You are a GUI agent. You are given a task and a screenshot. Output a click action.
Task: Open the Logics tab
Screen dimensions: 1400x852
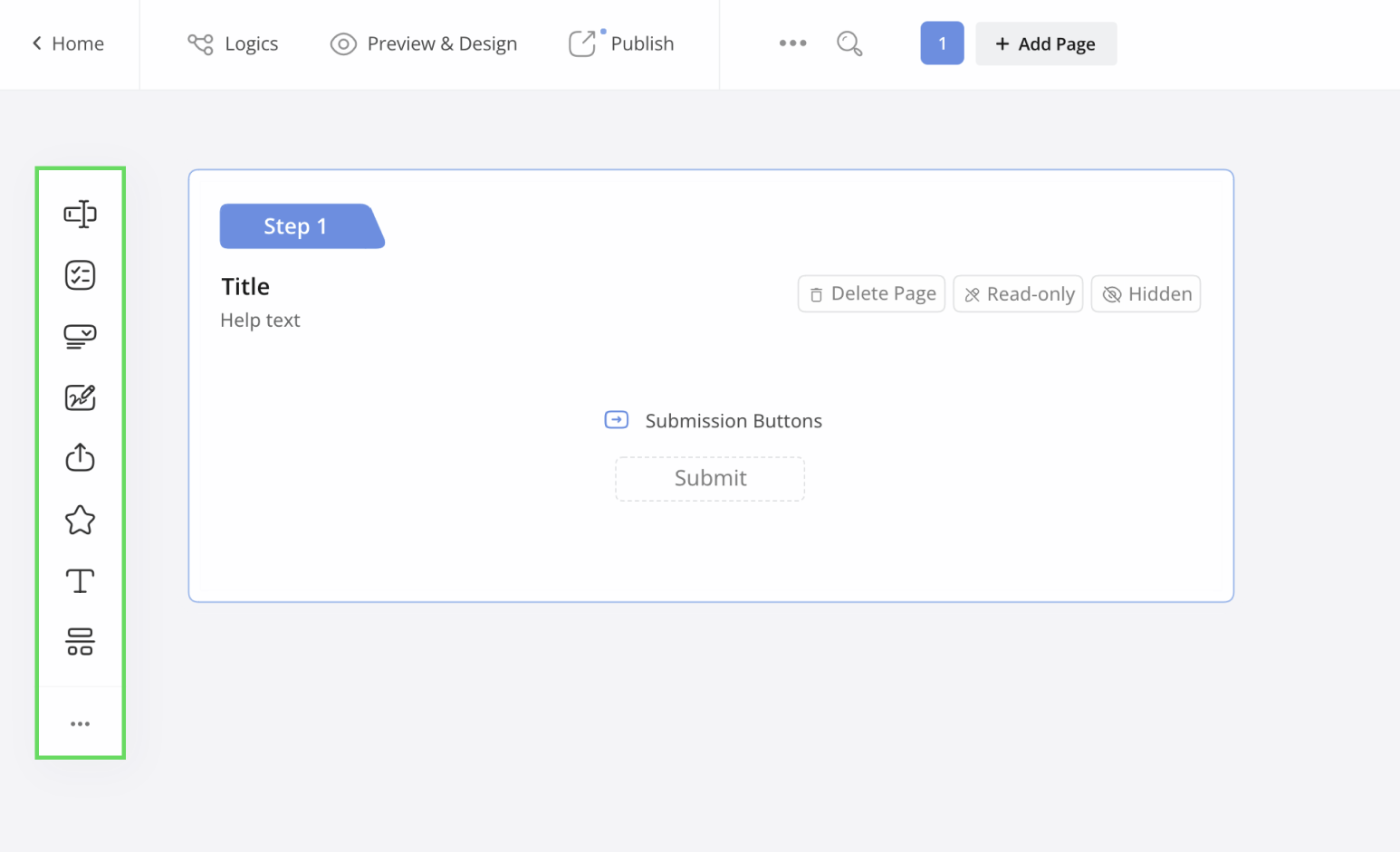click(233, 43)
